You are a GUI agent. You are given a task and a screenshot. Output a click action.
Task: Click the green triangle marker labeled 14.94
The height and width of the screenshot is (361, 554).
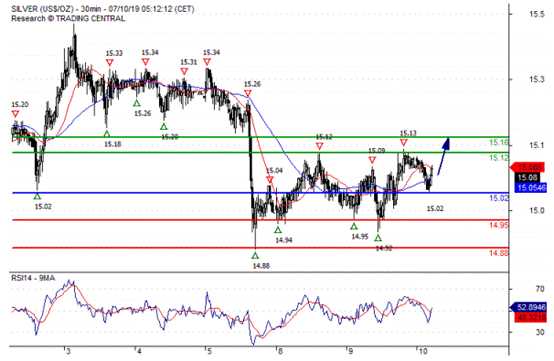pyautogui.click(x=278, y=230)
